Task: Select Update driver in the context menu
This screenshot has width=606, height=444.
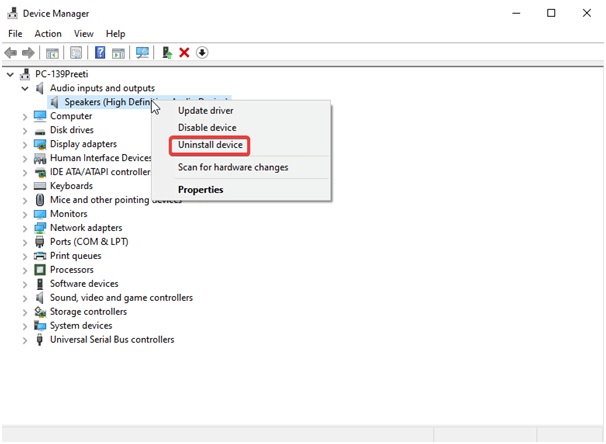Action: [x=205, y=111]
